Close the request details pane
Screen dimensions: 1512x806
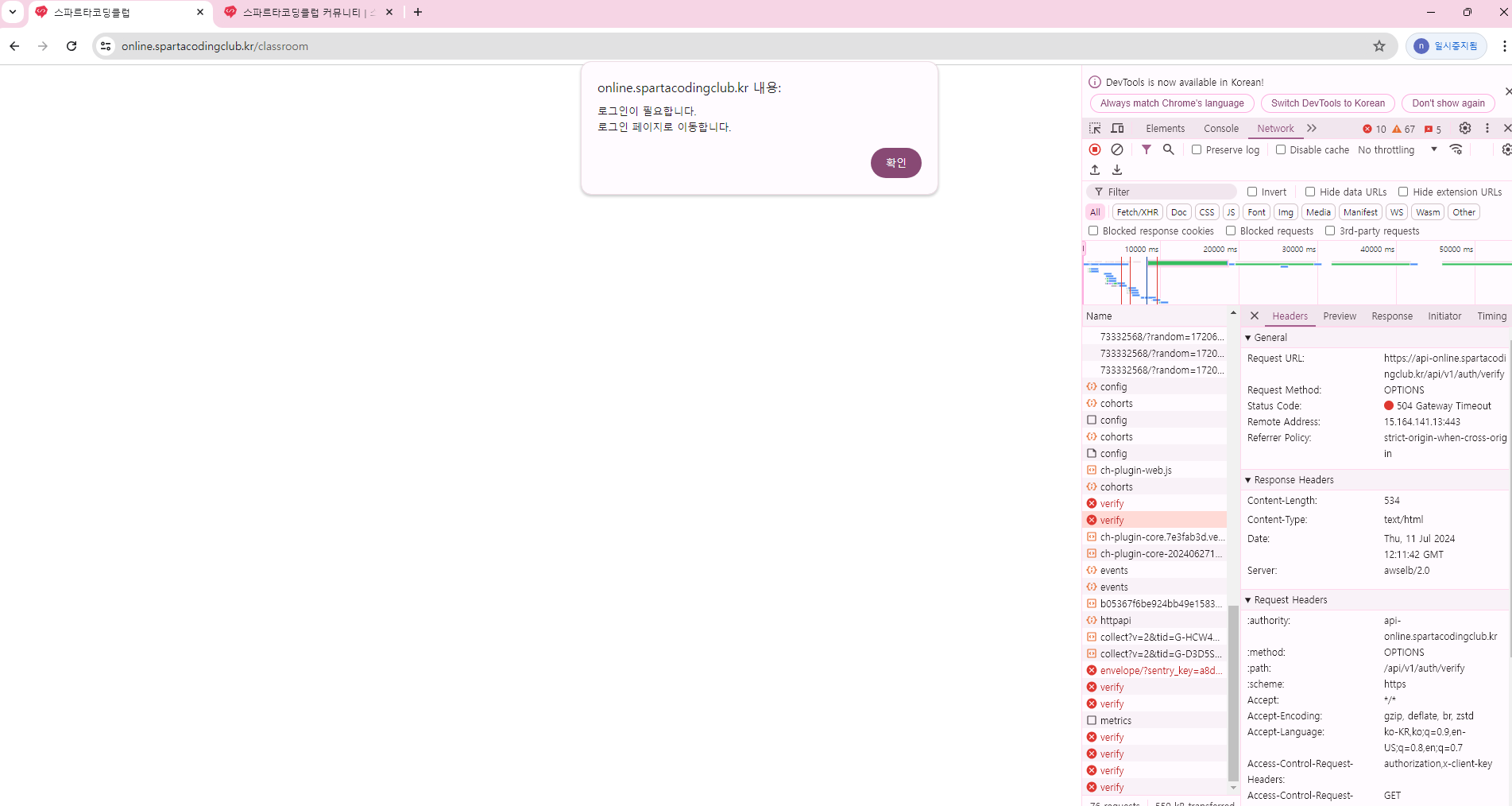tap(1255, 316)
